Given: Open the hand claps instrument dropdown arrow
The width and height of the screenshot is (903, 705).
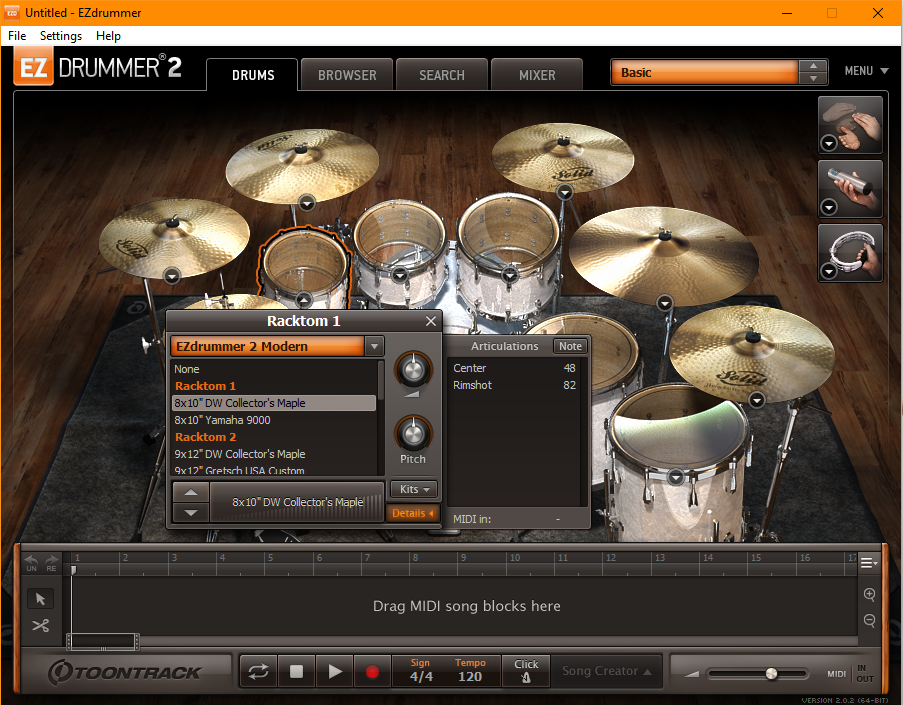Looking at the screenshot, I should pyautogui.click(x=829, y=143).
